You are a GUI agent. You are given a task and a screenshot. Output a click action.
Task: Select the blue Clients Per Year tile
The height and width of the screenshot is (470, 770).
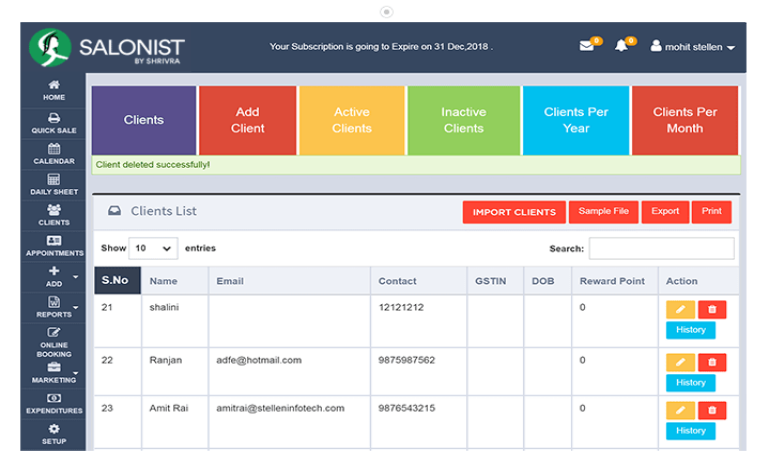576,120
